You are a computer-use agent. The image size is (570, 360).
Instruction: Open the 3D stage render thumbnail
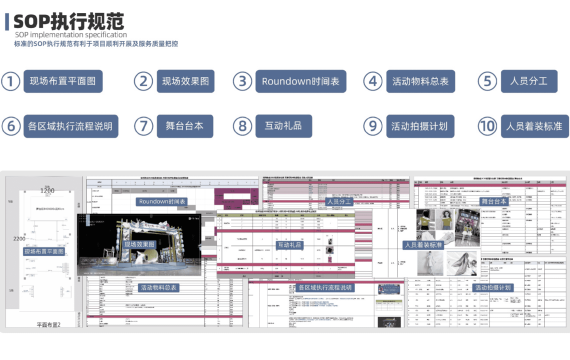pyautogui.click(x=139, y=244)
